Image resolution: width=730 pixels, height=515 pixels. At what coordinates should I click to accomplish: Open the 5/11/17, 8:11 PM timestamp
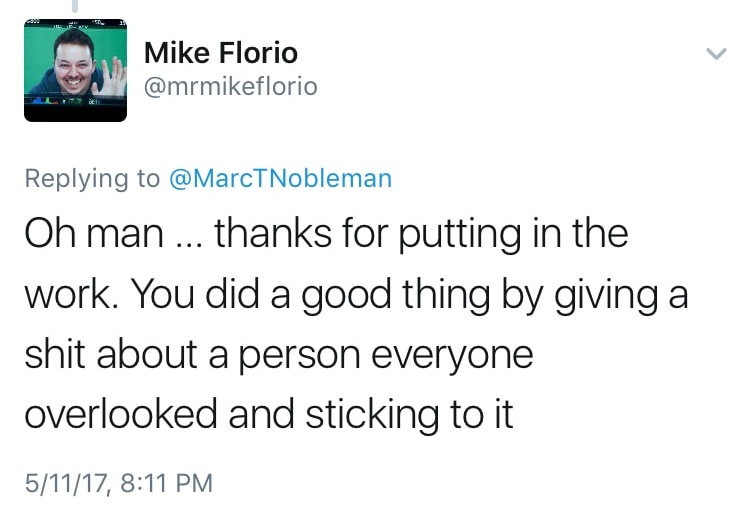point(118,483)
